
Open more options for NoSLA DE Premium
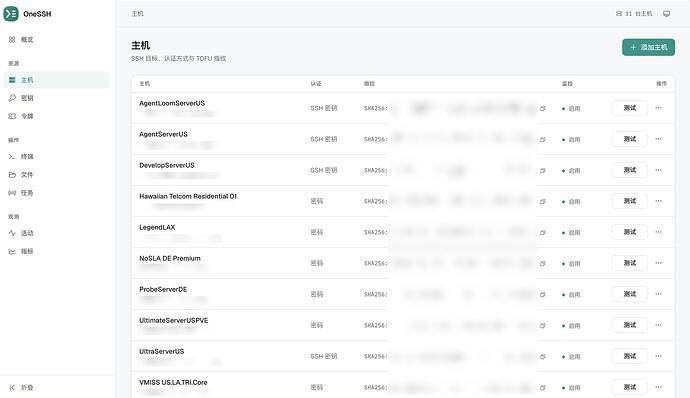pos(658,263)
